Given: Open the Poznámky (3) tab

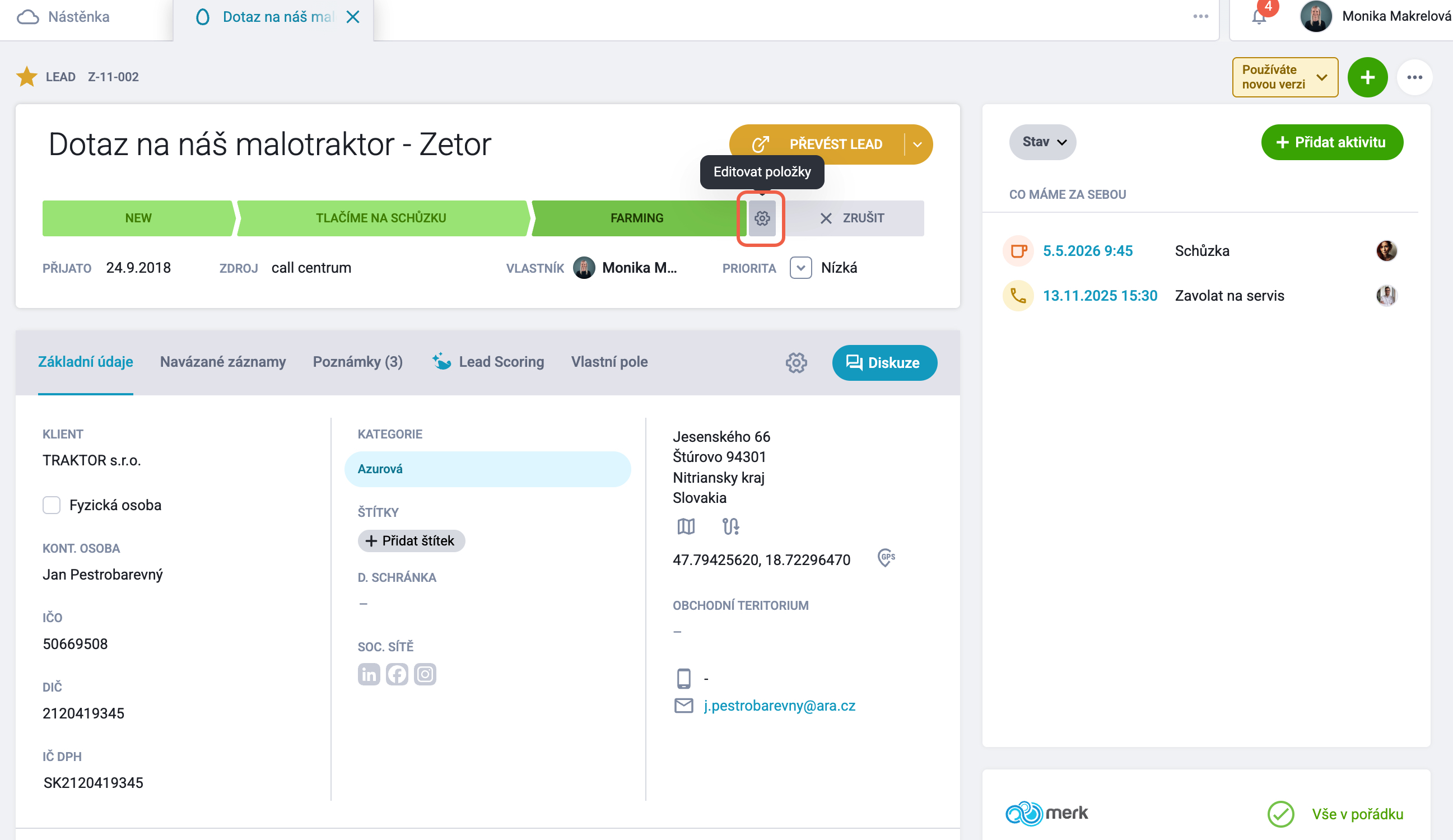Looking at the screenshot, I should coord(358,362).
